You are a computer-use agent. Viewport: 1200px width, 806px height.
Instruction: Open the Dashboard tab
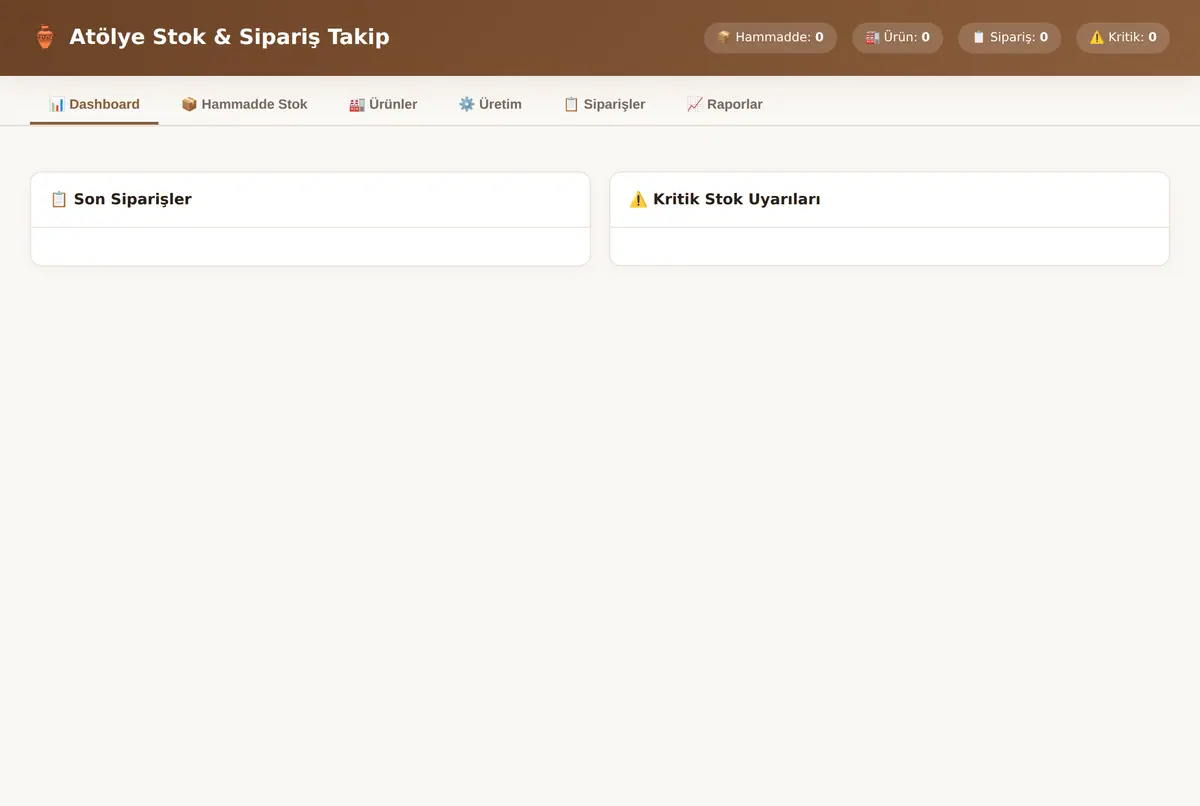94,104
